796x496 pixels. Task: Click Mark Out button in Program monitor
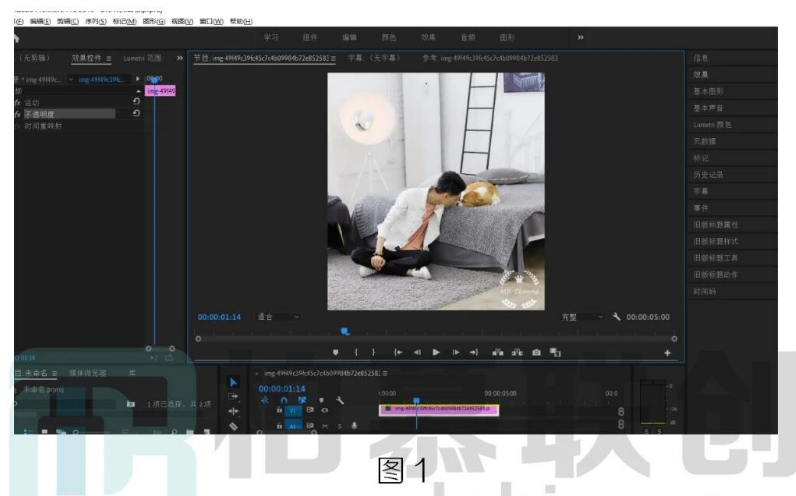pos(374,352)
